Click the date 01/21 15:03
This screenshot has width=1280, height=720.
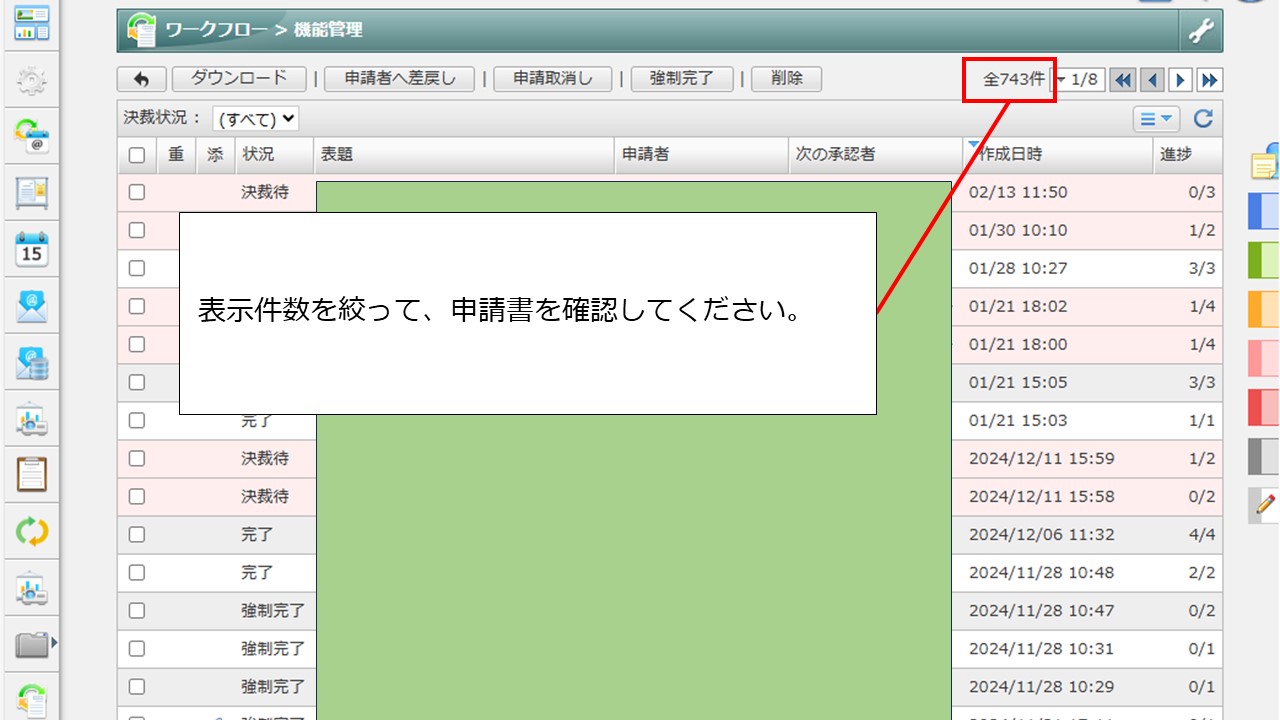click(1018, 420)
